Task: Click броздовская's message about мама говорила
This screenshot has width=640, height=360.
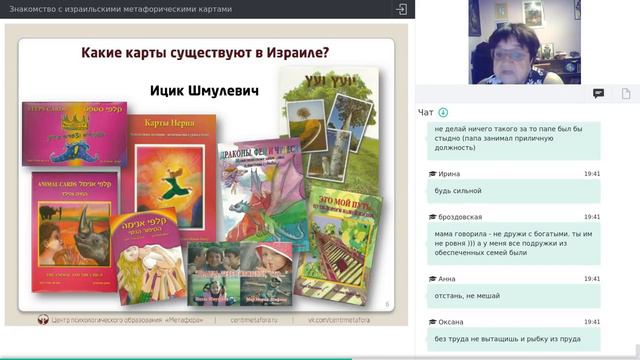Action: (514, 244)
